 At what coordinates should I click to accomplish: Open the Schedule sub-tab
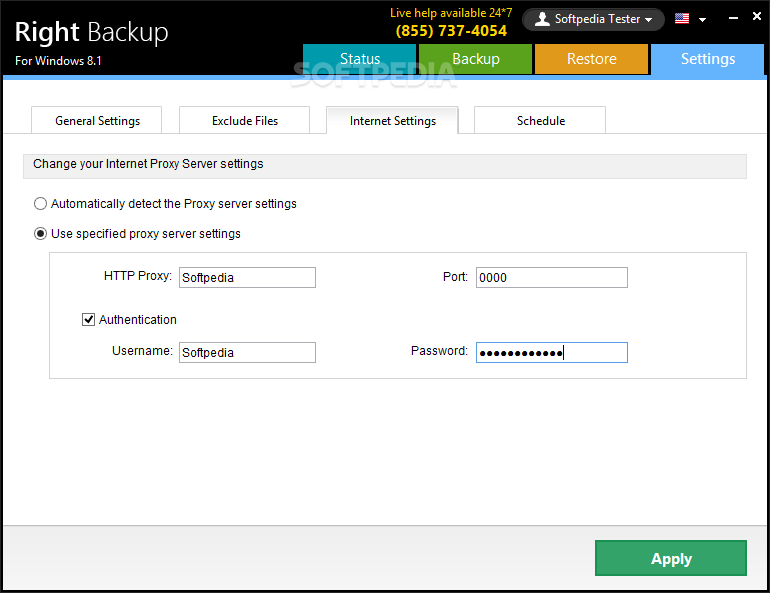click(x=540, y=120)
